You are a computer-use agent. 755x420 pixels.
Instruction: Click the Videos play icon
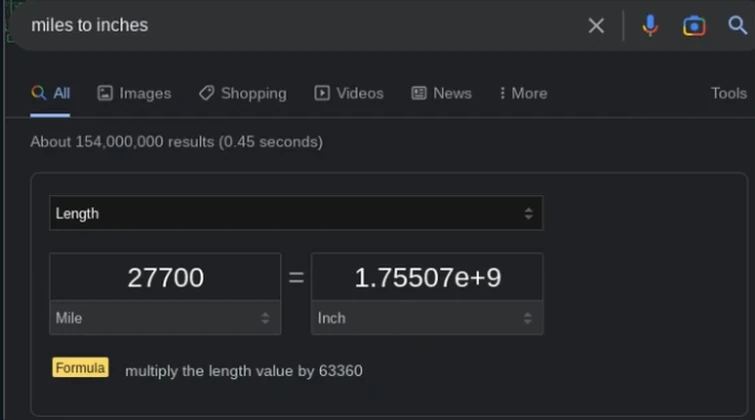[x=322, y=93]
